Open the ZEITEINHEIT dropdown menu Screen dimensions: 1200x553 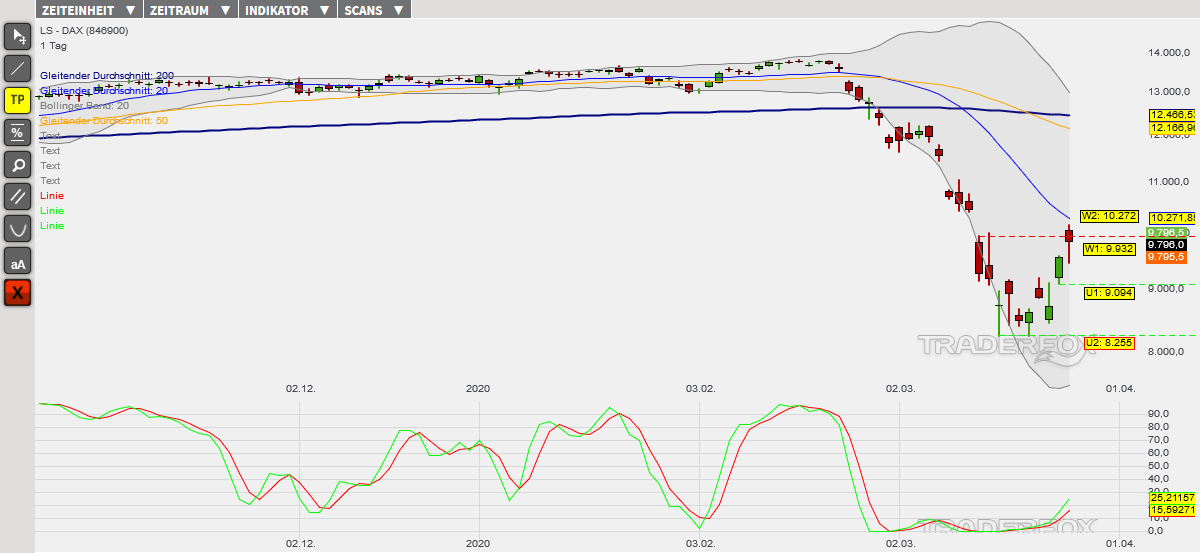coord(88,10)
